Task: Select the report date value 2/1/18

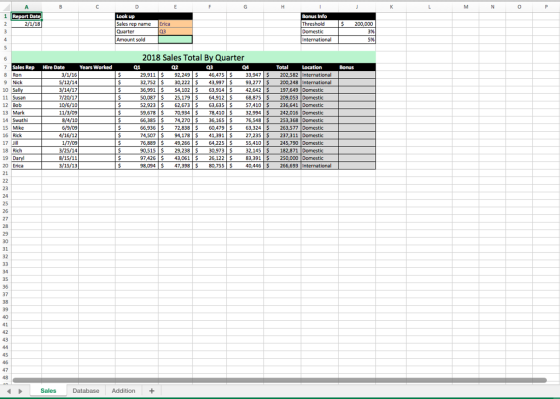Action: pos(26,24)
